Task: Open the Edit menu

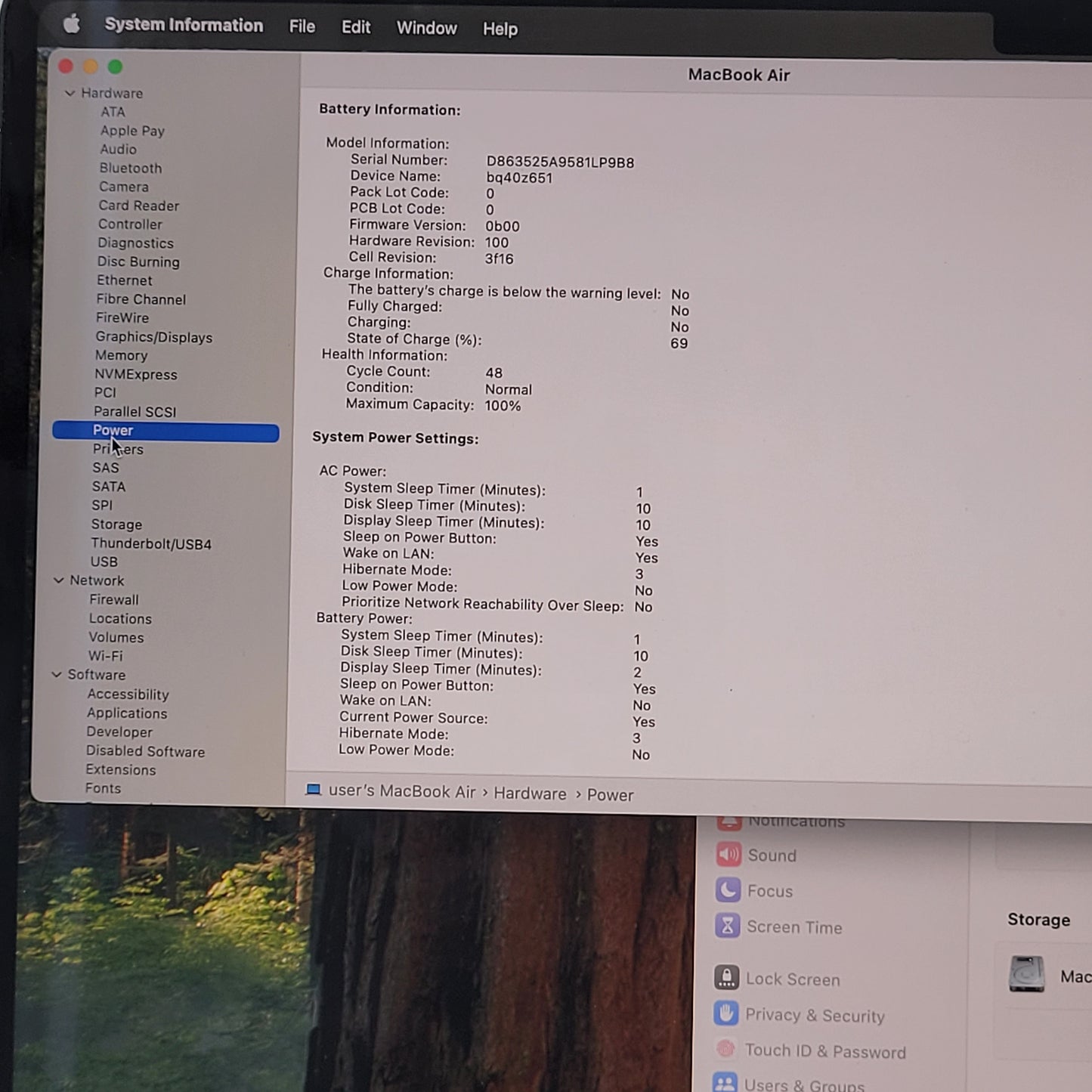Action: coord(356,27)
